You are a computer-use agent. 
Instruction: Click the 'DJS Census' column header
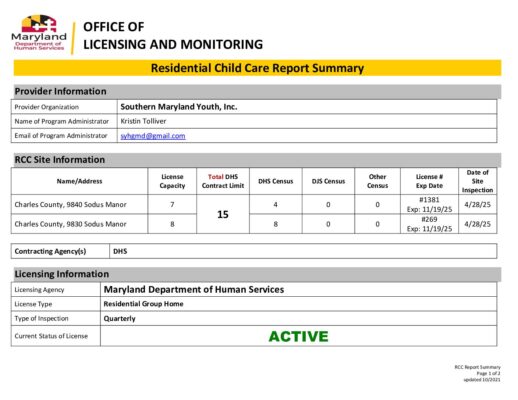click(x=328, y=181)
